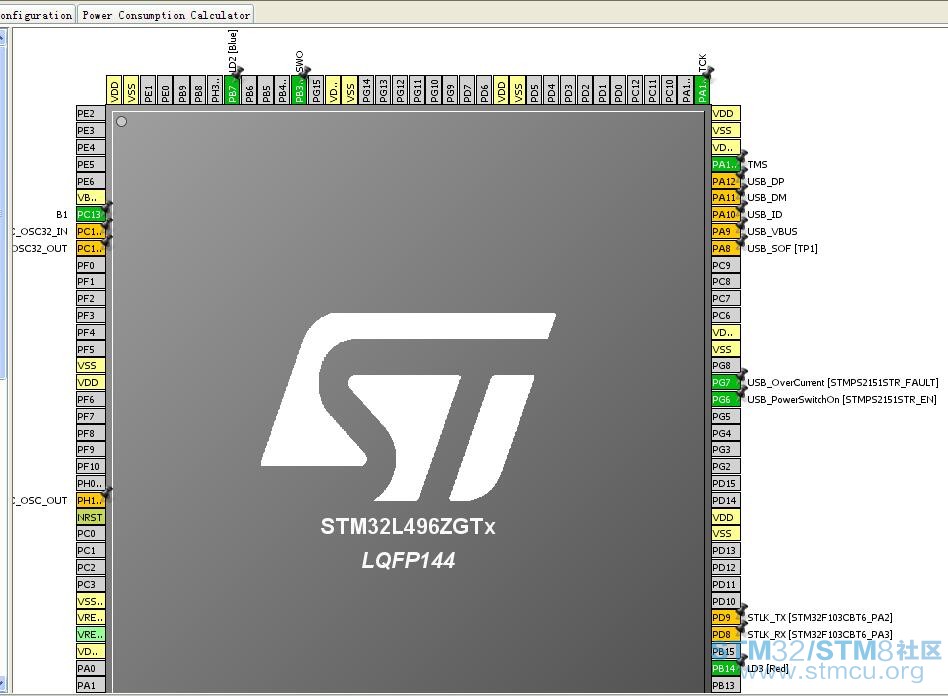
Task: Select the PB6 pin on the top row
Action: point(249,89)
